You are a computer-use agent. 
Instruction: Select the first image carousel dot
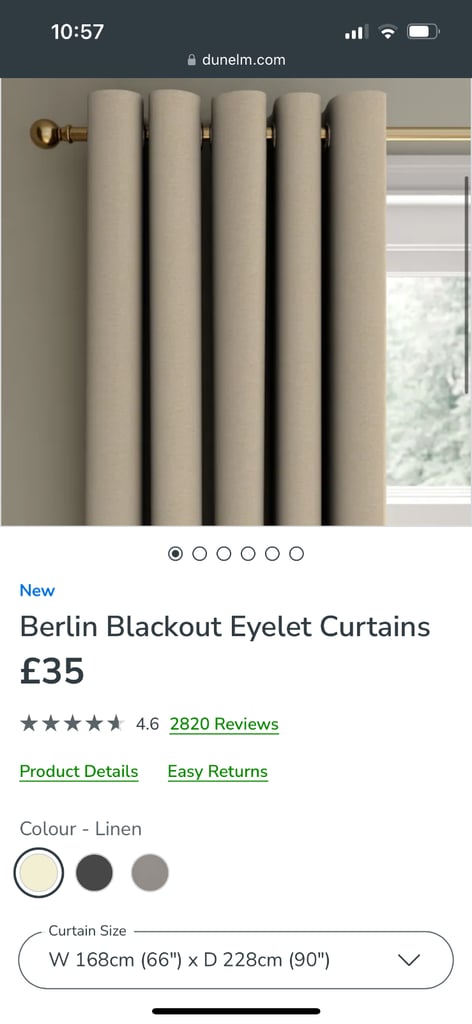176,554
